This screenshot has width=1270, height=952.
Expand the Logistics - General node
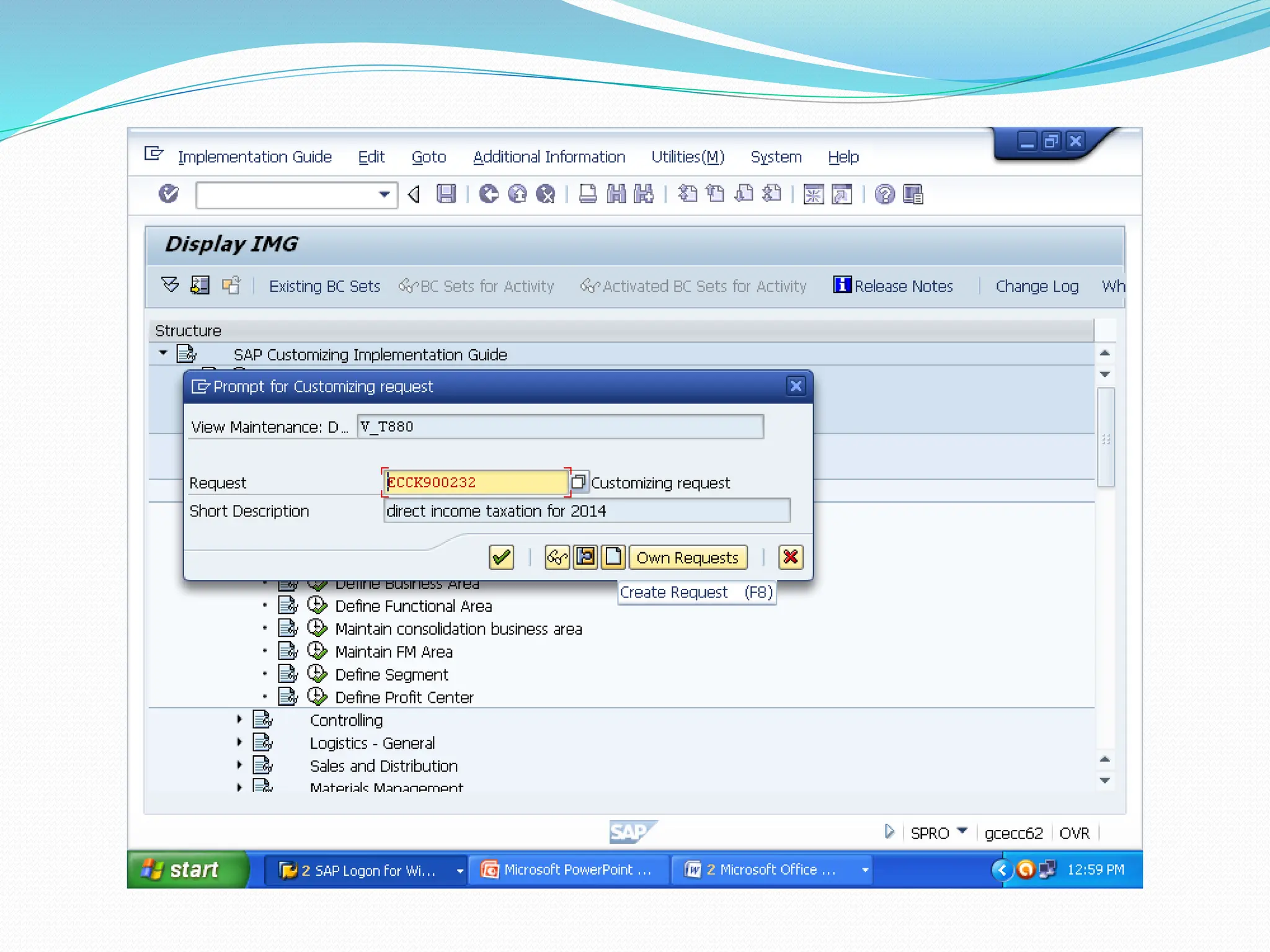[x=240, y=743]
